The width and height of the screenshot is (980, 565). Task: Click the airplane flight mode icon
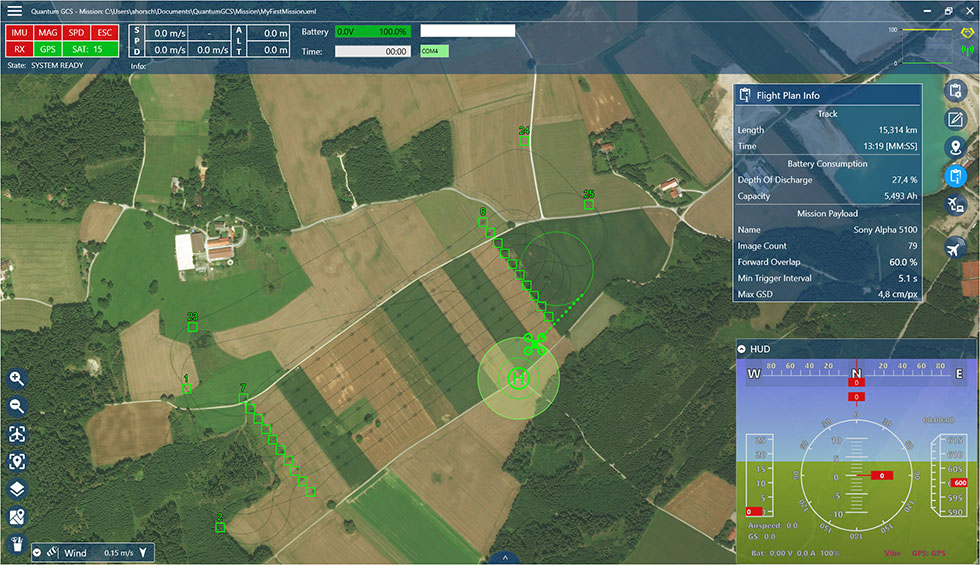[956, 248]
